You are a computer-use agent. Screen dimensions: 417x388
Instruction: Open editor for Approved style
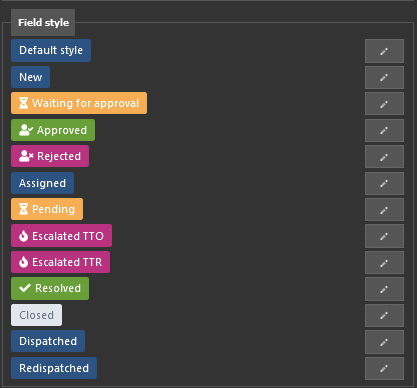pyautogui.click(x=384, y=130)
